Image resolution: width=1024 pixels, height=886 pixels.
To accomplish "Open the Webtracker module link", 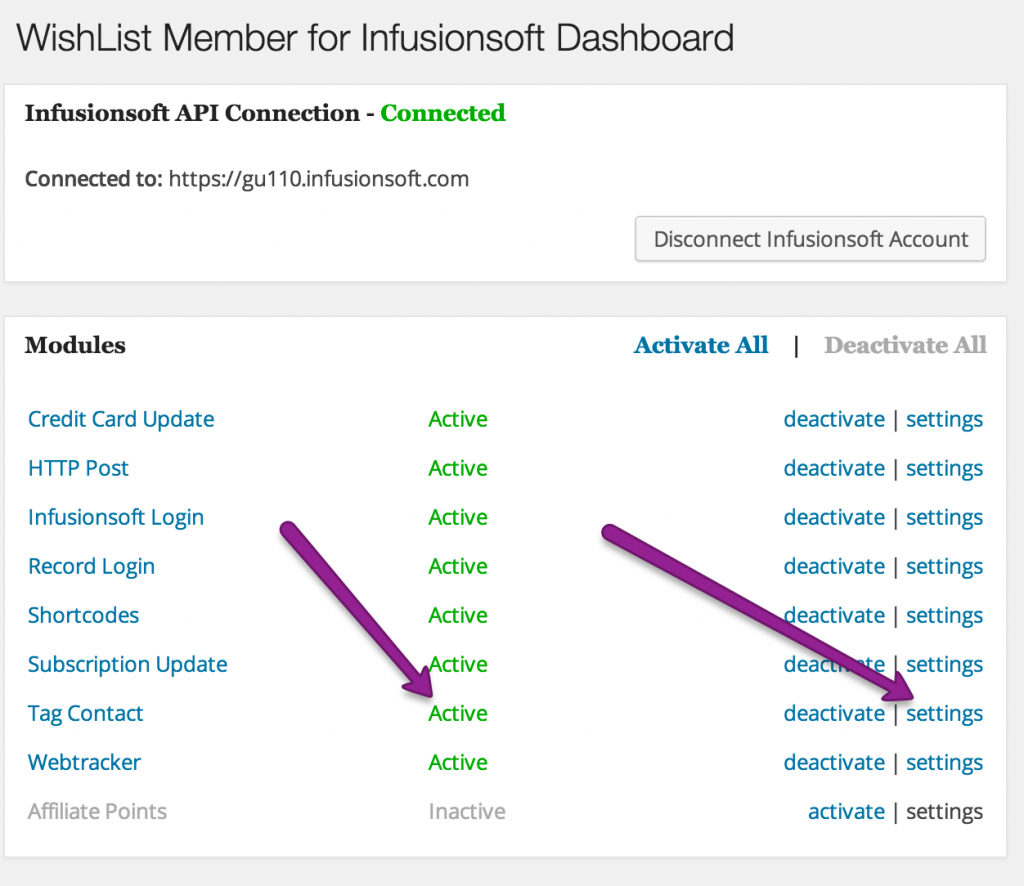I will tap(84, 762).
